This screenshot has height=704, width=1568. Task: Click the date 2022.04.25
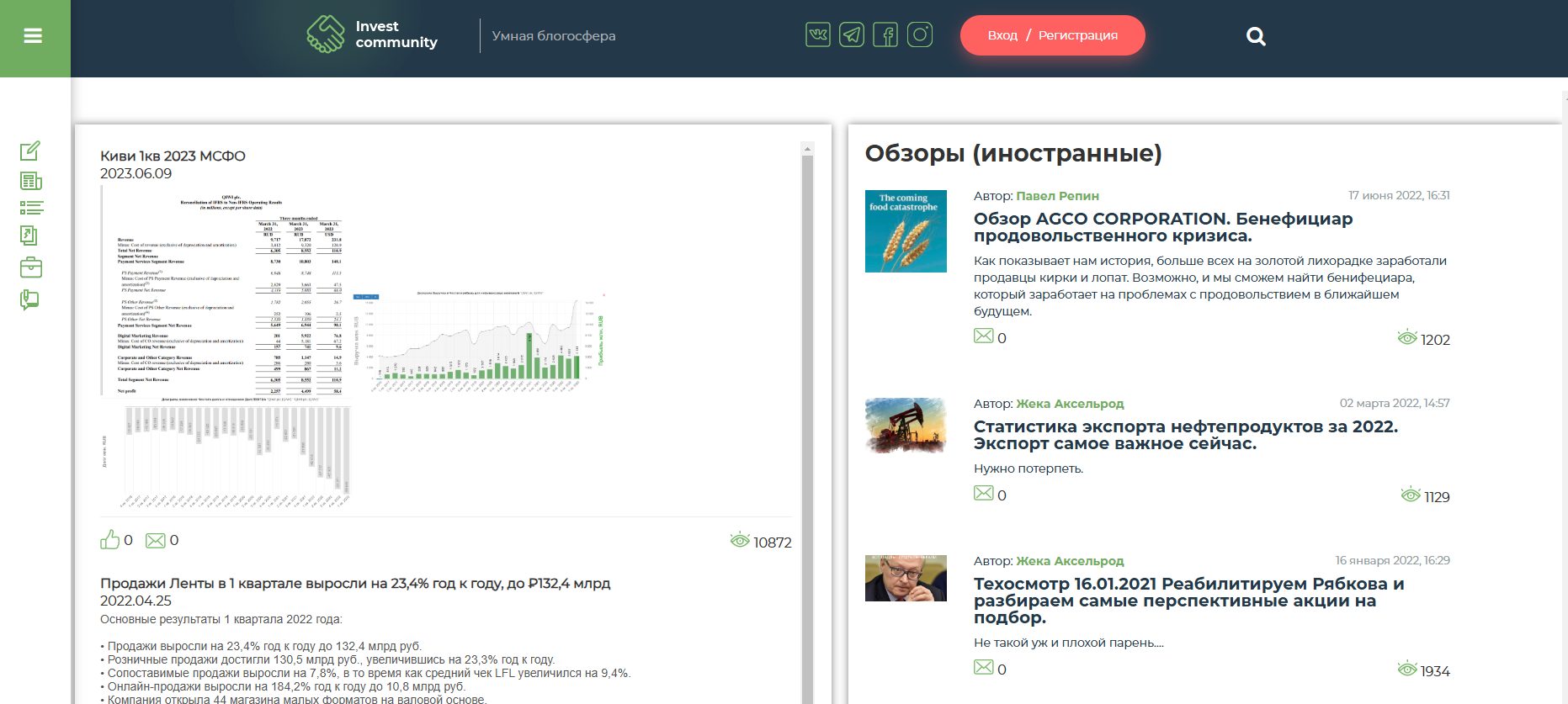coord(136,601)
